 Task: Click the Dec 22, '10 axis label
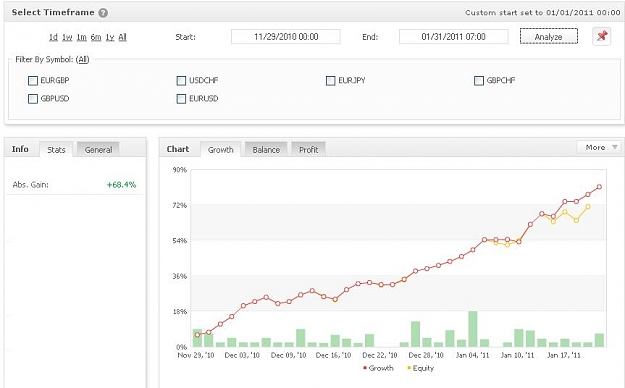379,355
